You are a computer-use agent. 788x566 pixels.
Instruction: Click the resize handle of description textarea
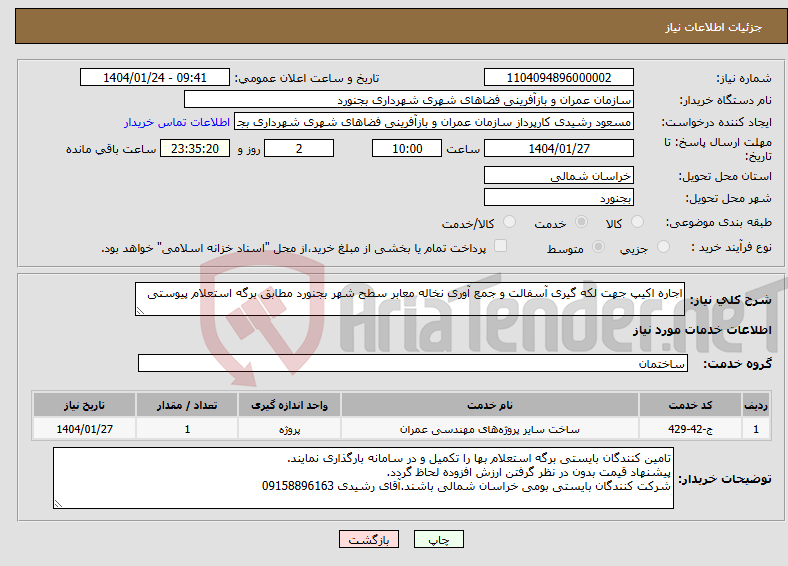pos(140,311)
